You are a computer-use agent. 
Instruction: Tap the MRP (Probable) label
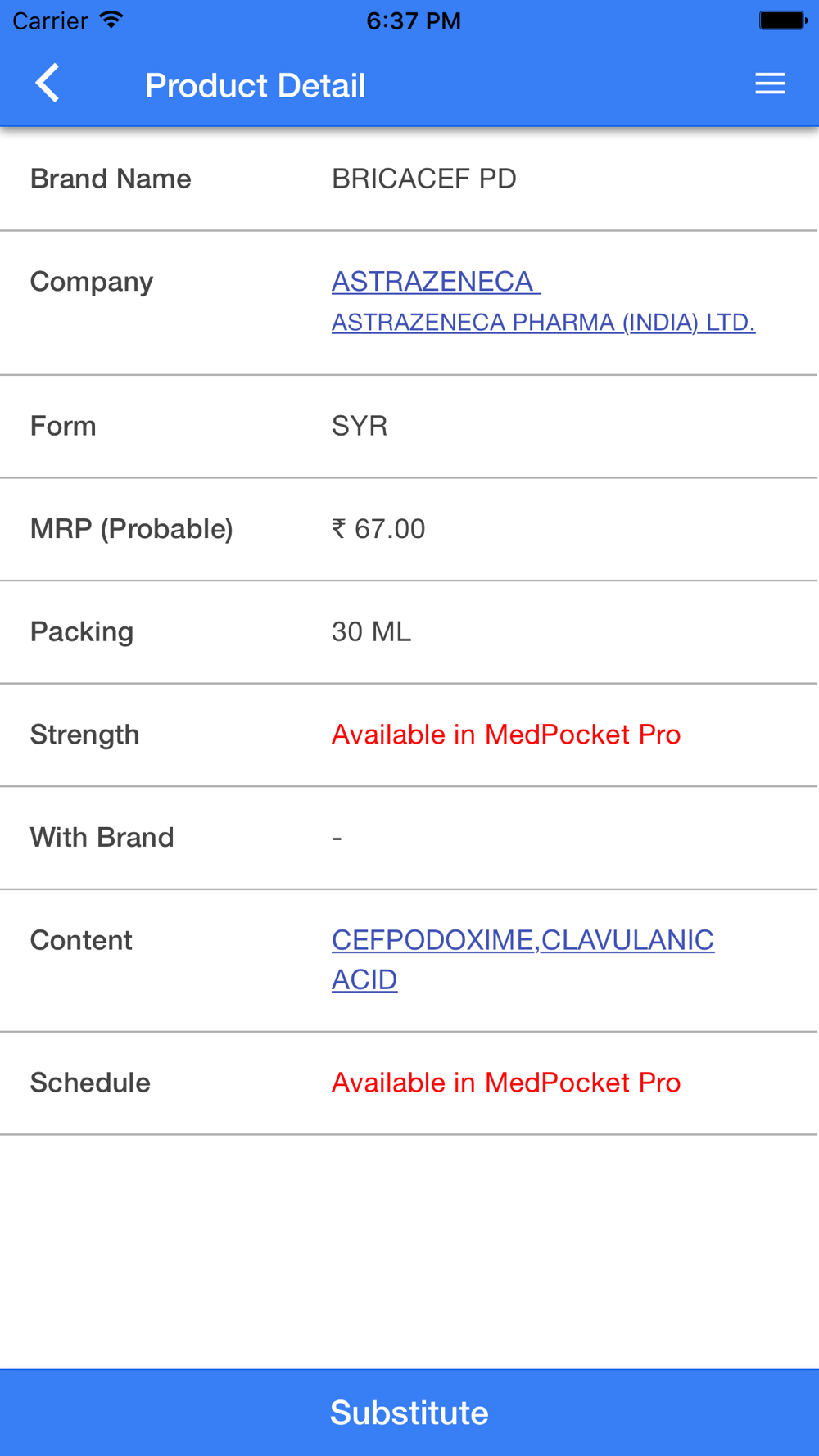click(x=131, y=529)
